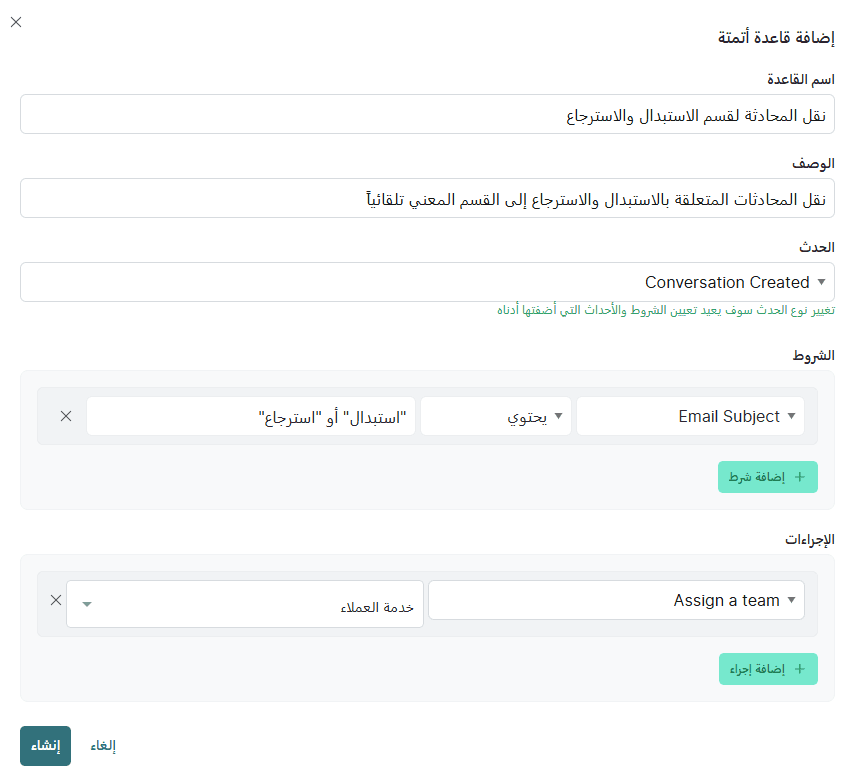The height and width of the screenshot is (774, 853).
Task: Open the يحتوي operator dropdown
Action: pos(496,416)
